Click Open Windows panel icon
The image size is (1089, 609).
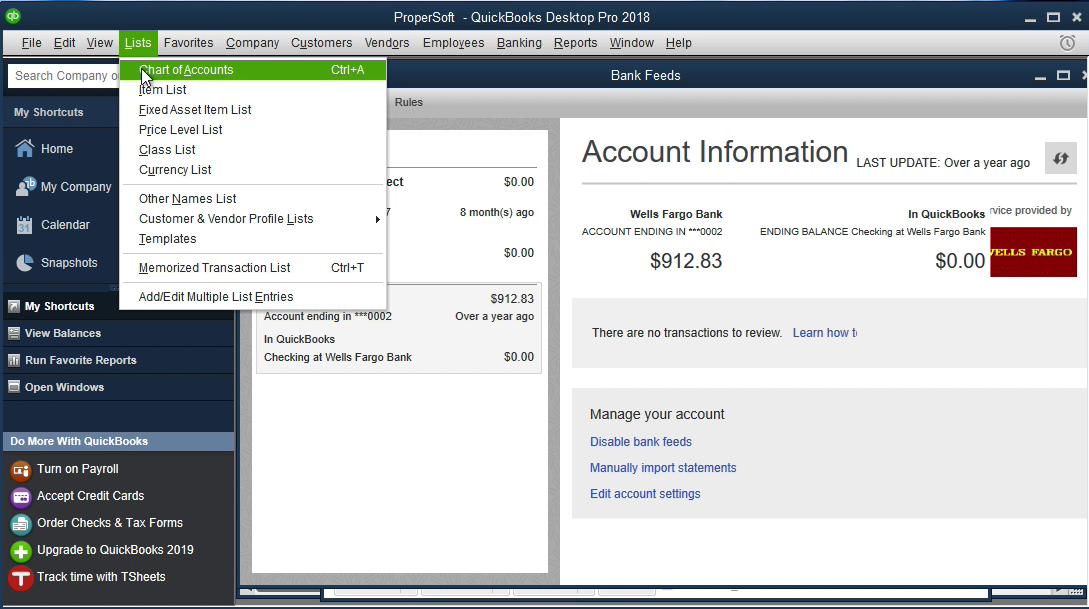(x=13, y=387)
